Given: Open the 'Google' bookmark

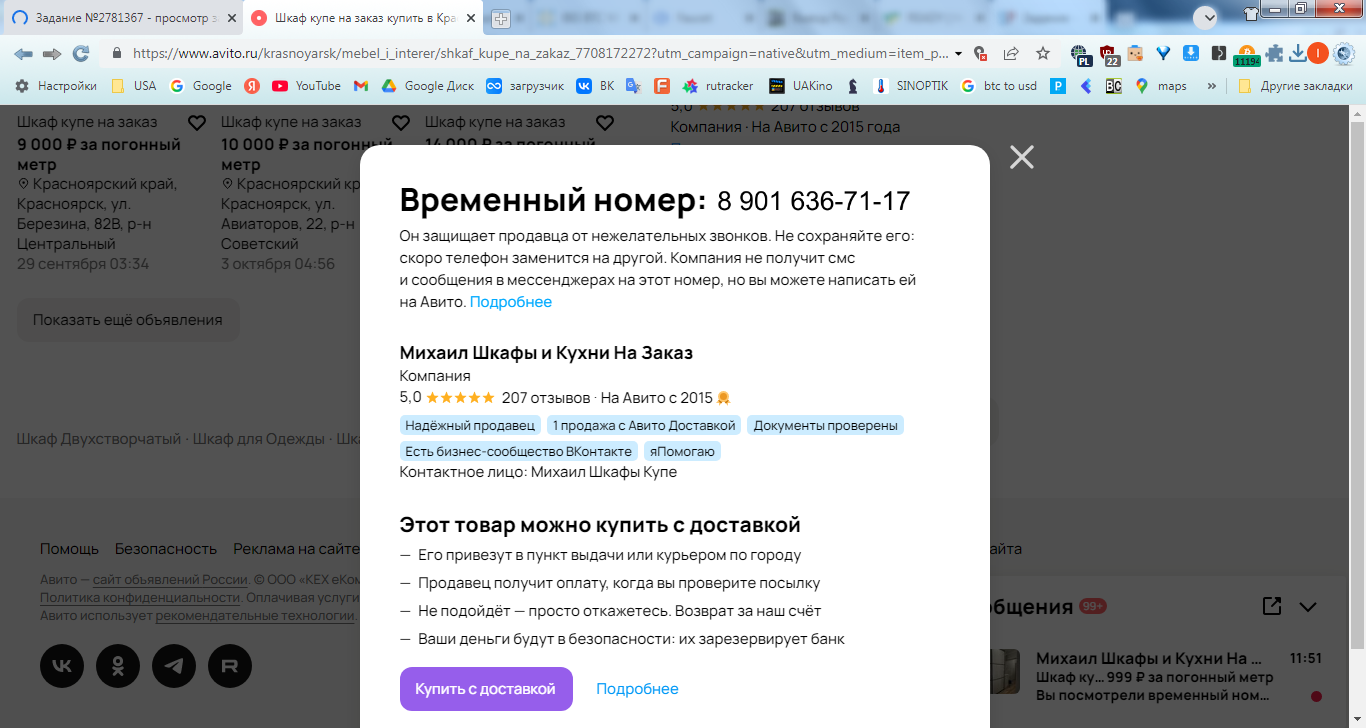Looking at the screenshot, I should pos(201,86).
